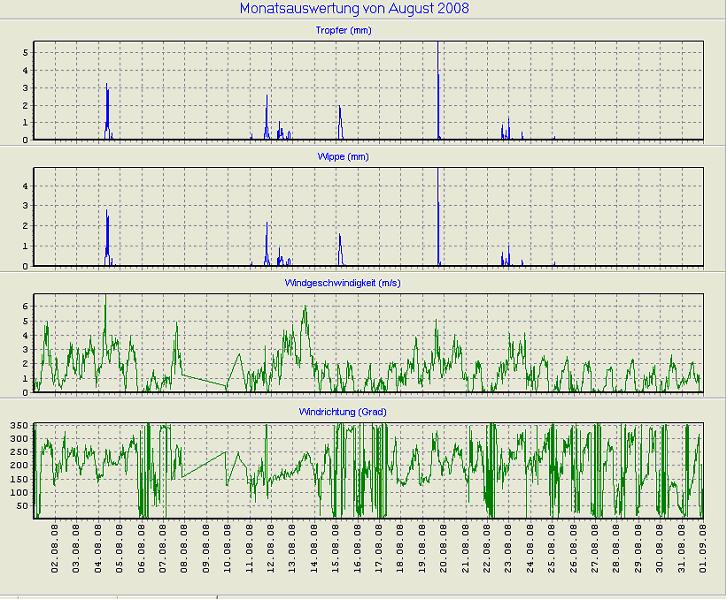Click the 4 value on Wippe axis
Screen dimensions: 726x600
coord(25,186)
